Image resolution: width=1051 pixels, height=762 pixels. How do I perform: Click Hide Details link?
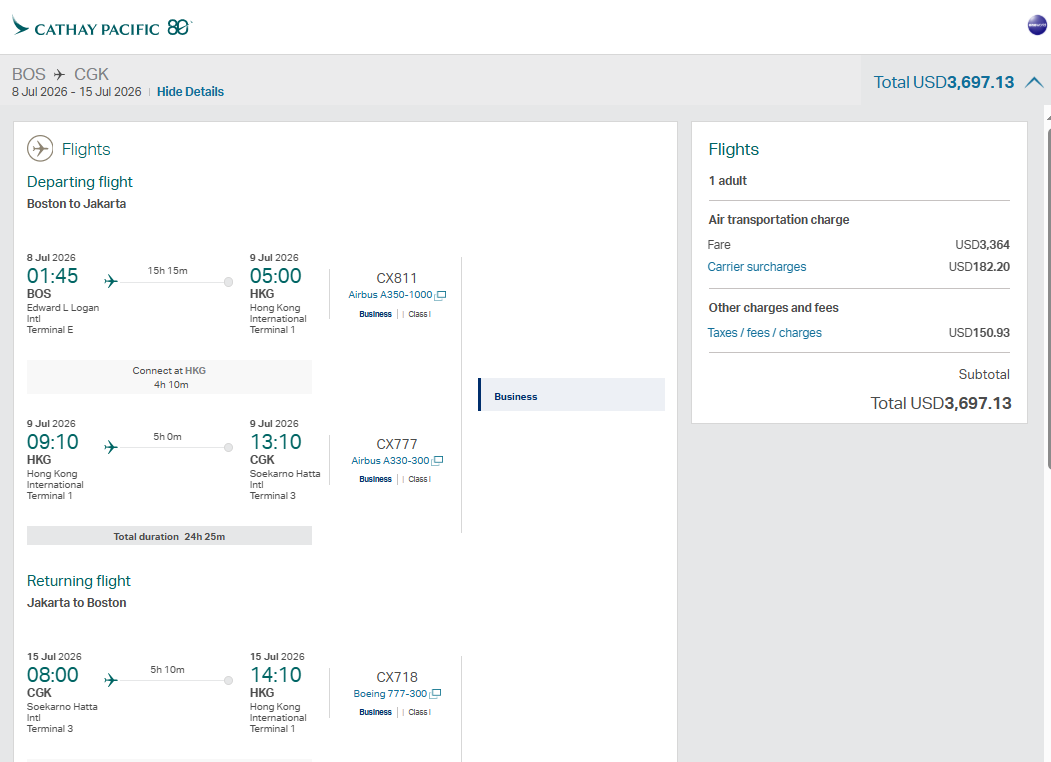coord(190,92)
